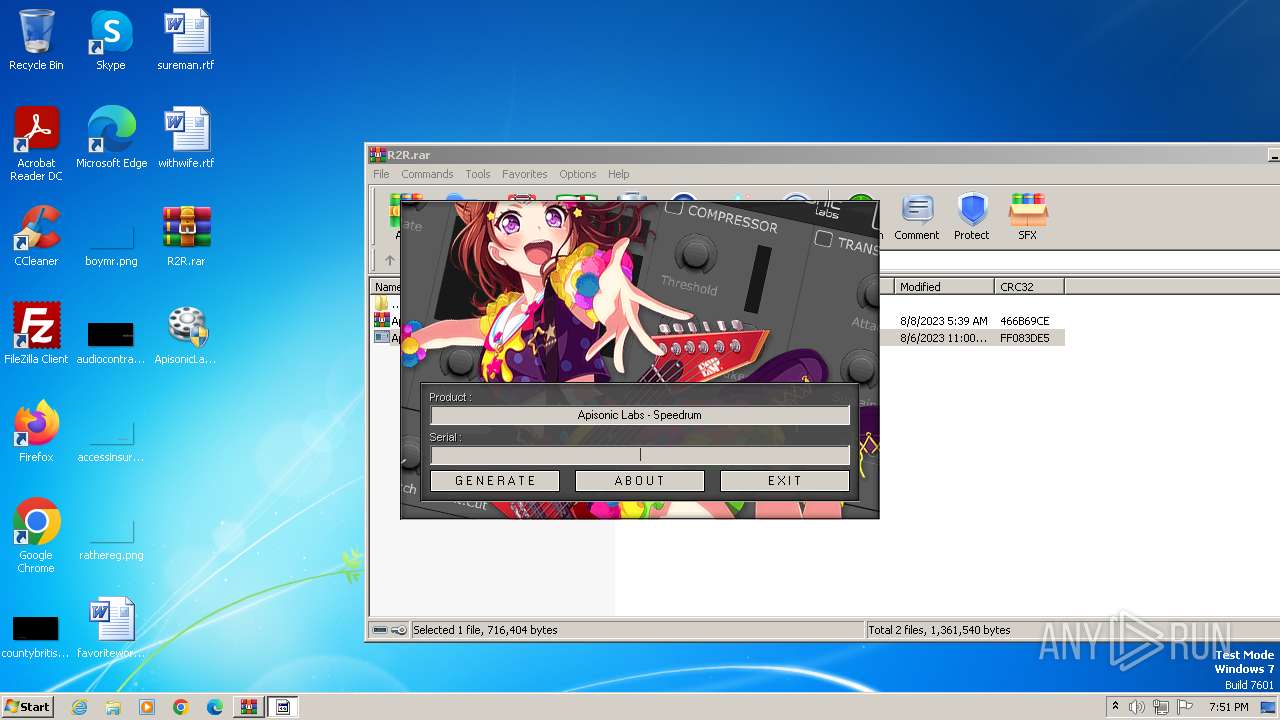The width and height of the screenshot is (1280, 720).
Task: Open the Start menu
Action: click(x=27, y=707)
